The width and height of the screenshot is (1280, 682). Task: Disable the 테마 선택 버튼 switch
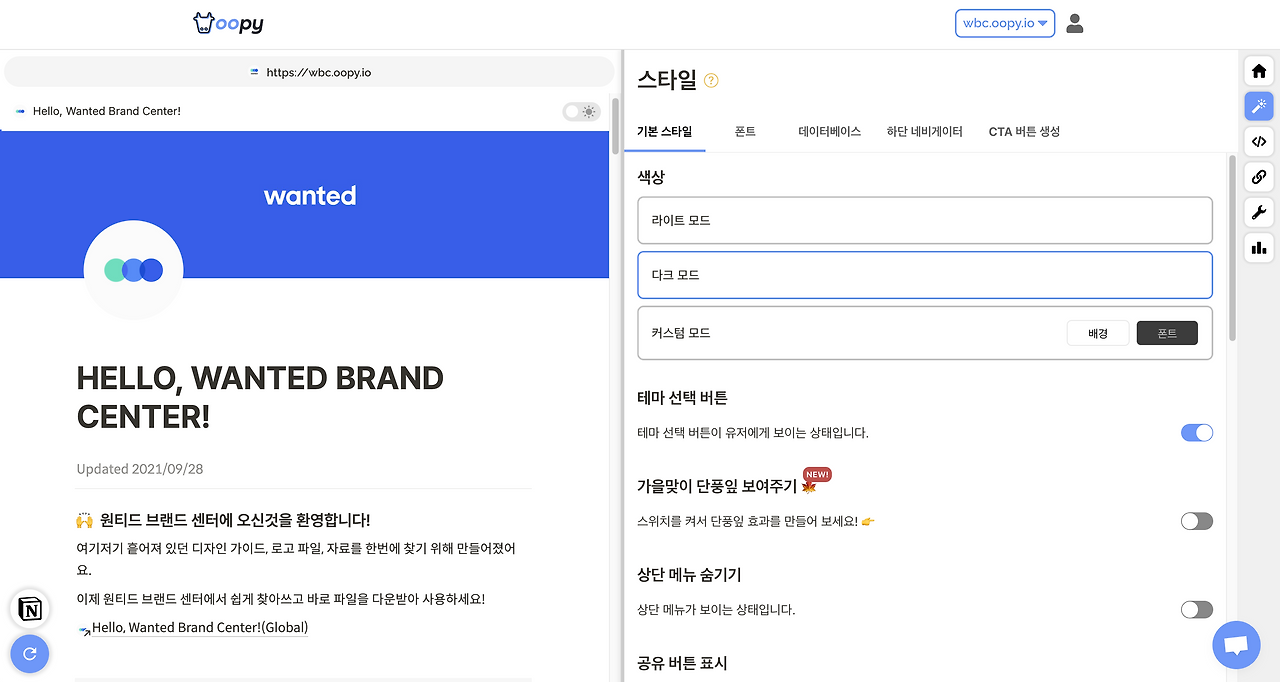pos(1197,433)
